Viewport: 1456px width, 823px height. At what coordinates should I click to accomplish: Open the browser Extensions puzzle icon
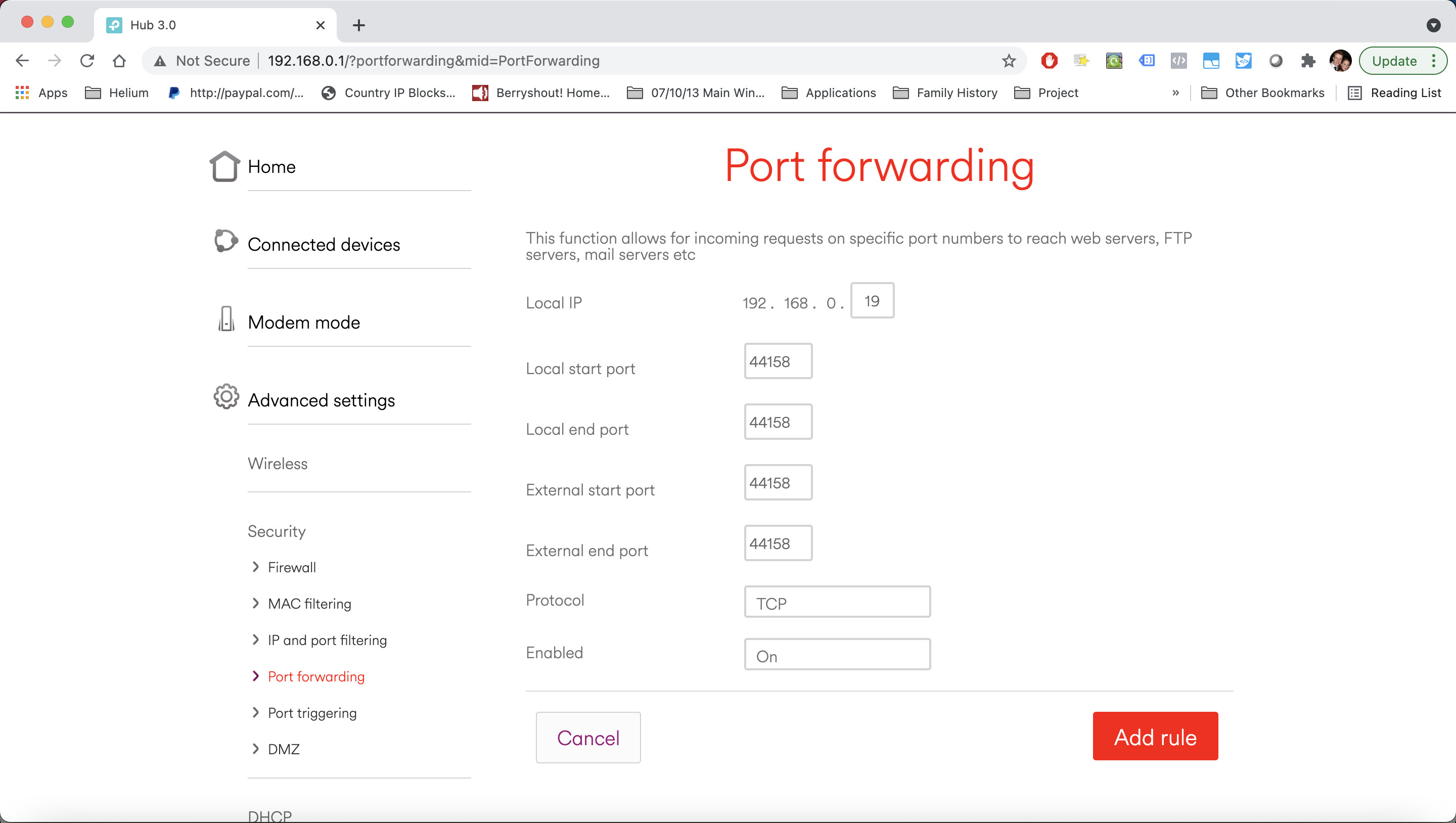tap(1307, 61)
